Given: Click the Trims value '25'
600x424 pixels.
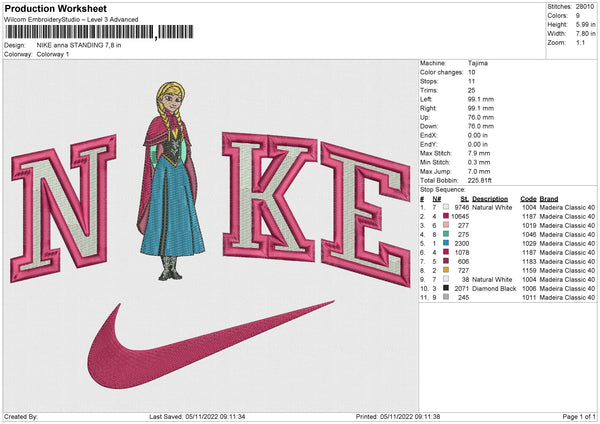Looking at the screenshot, I should tap(471, 90).
